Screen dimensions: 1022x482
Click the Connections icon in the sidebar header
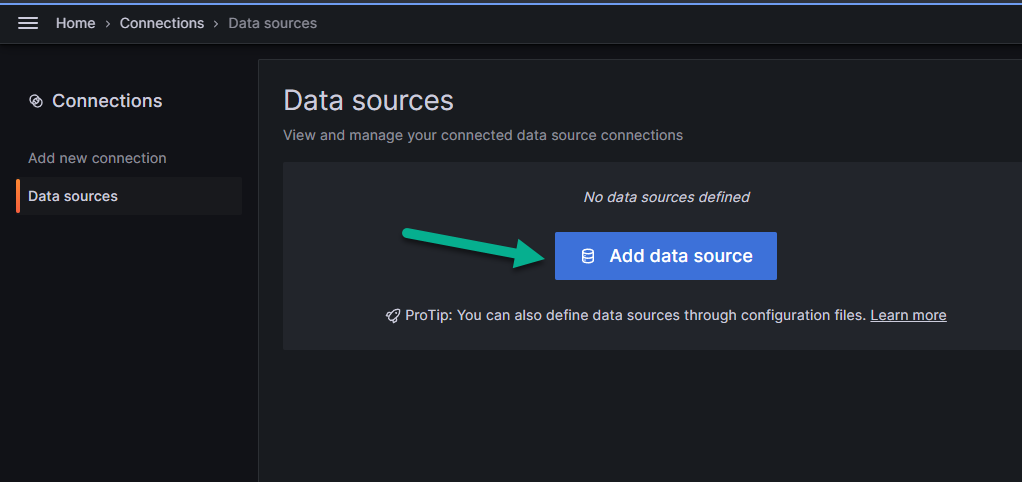(36, 101)
